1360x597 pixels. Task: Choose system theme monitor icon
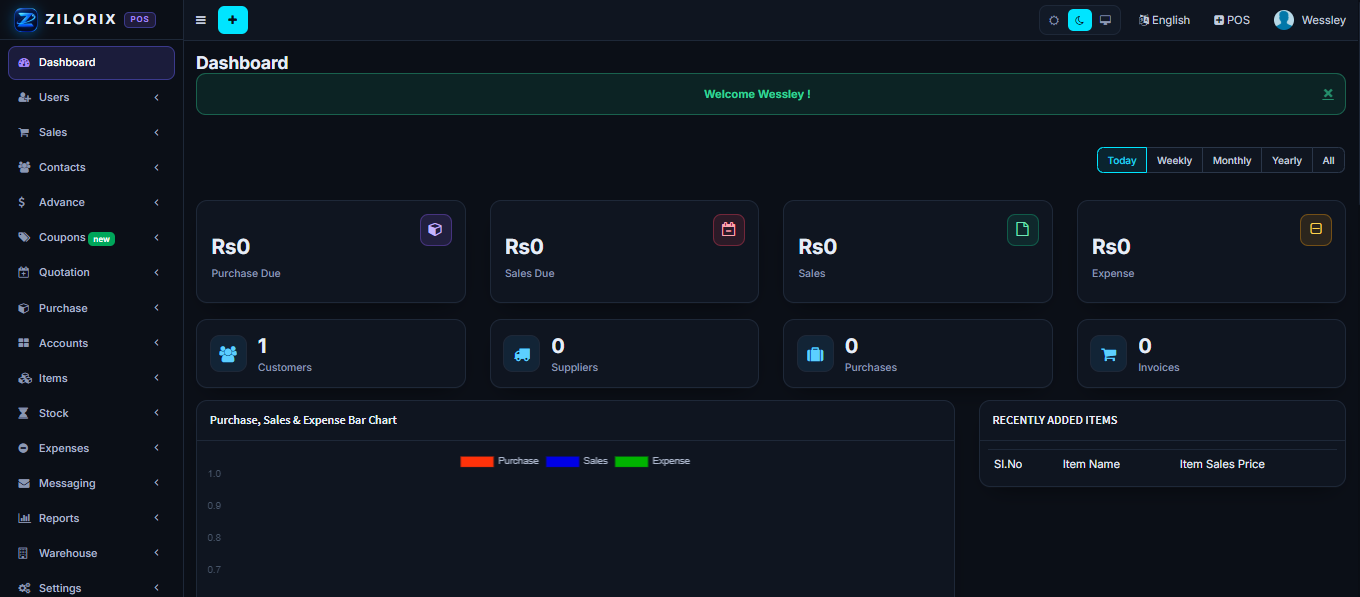(1105, 20)
